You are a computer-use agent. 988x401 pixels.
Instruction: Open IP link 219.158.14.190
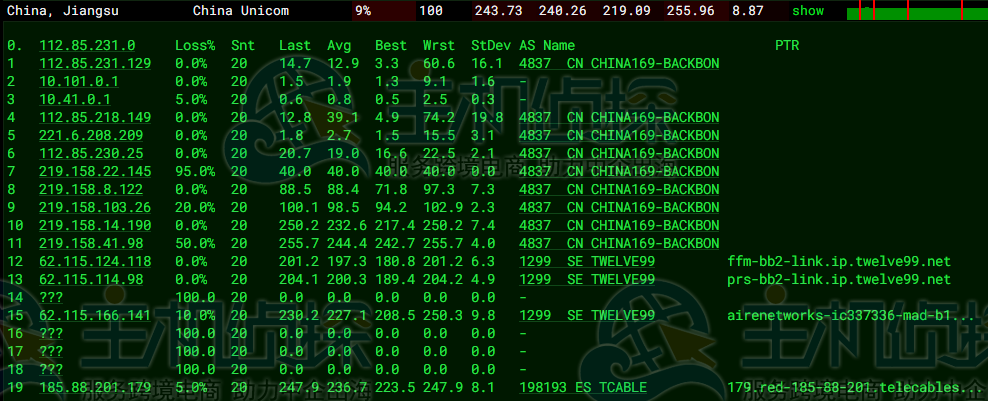tap(95, 226)
